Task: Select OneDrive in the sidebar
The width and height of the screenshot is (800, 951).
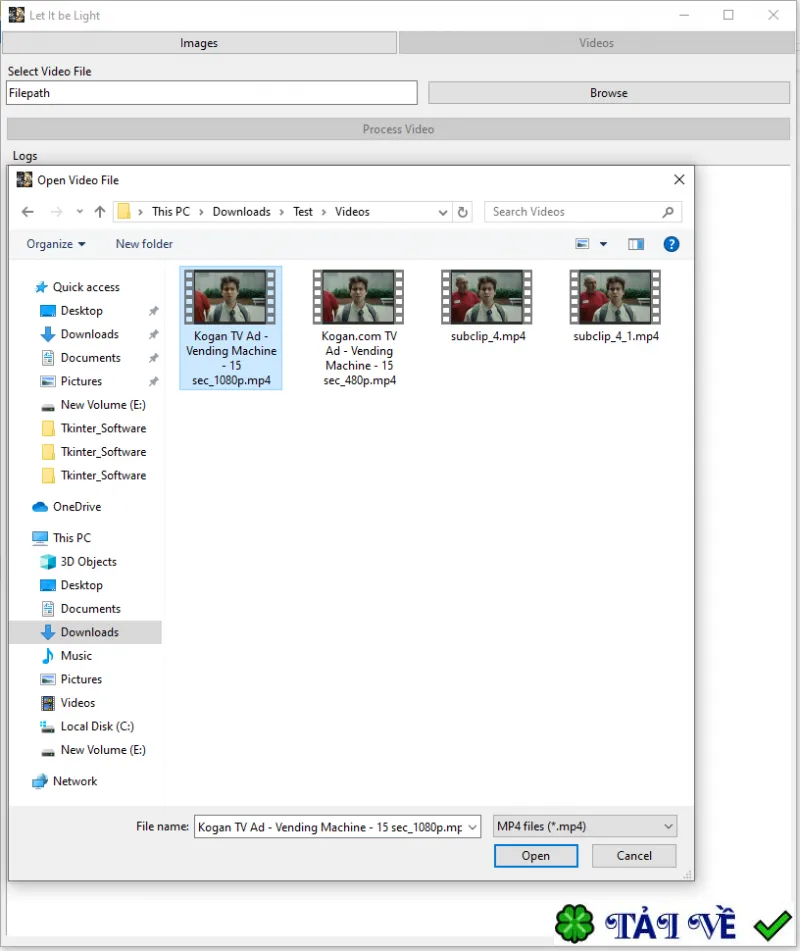Action: click(x=76, y=506)
